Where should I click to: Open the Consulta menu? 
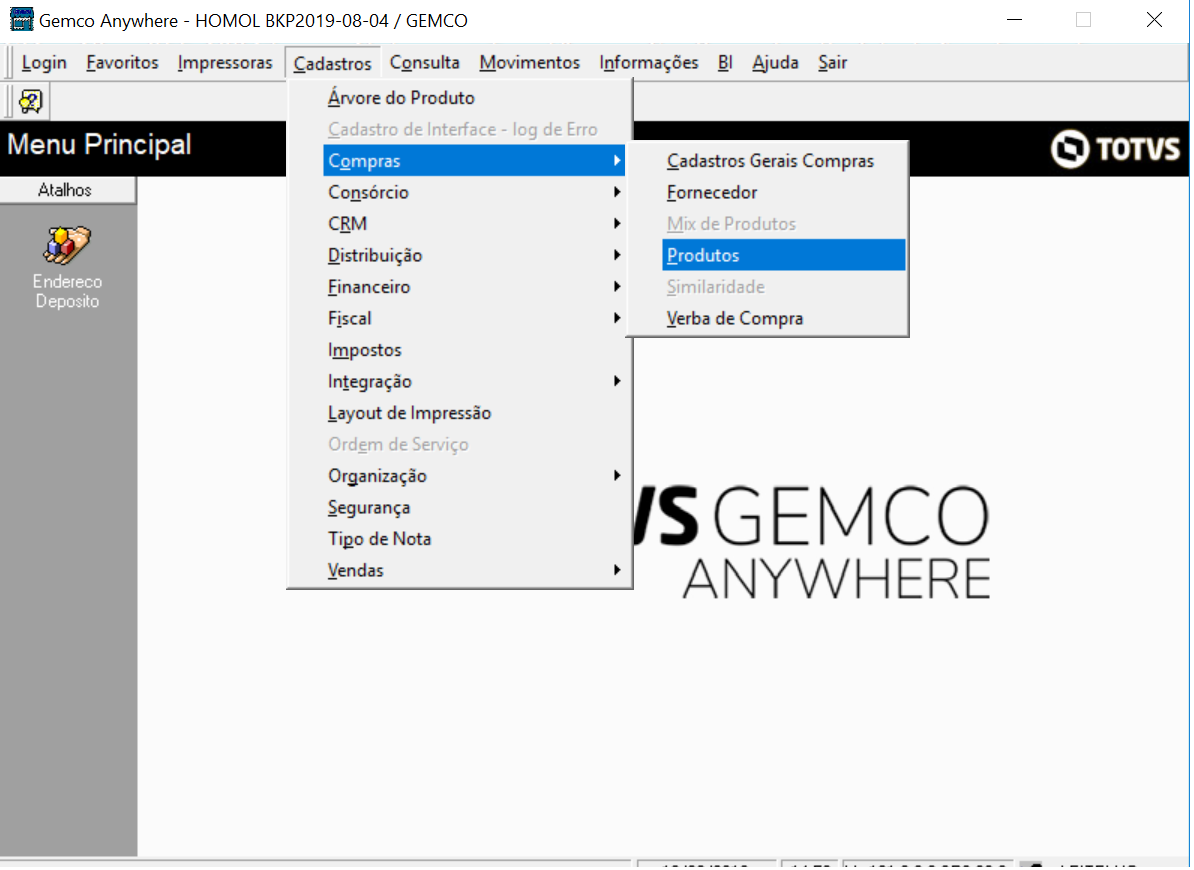pos(424,62)
